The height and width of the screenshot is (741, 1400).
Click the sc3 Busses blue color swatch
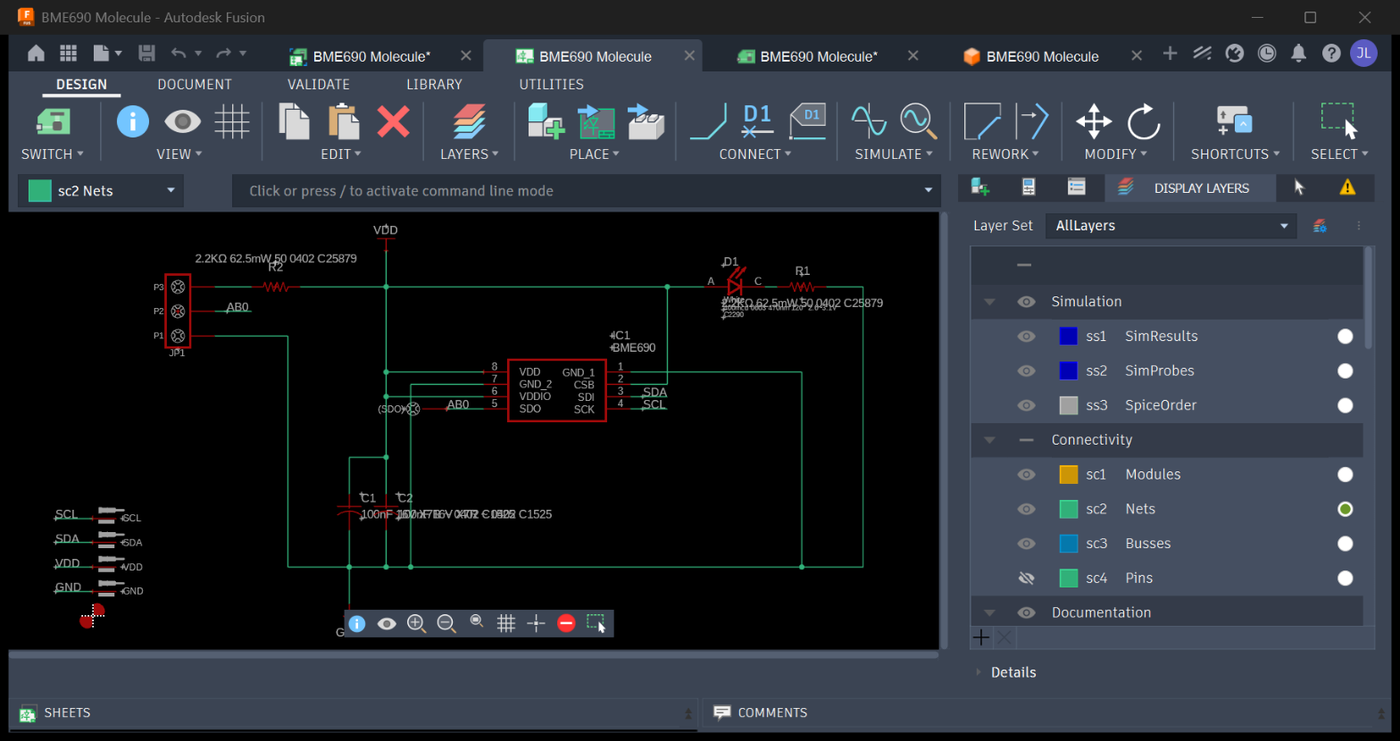coord(1068,544)
